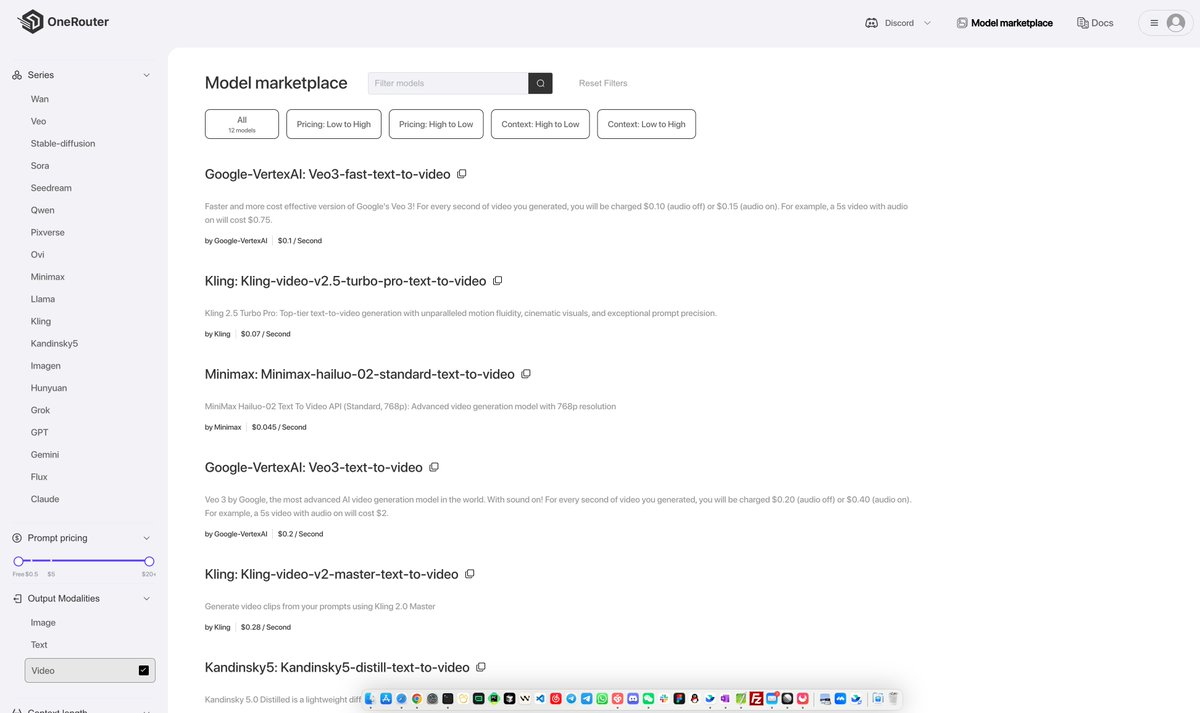The width and height of the screenshot is (1200, 713).
Task: Click Reset Filters
Action: [x=603, y=83]
